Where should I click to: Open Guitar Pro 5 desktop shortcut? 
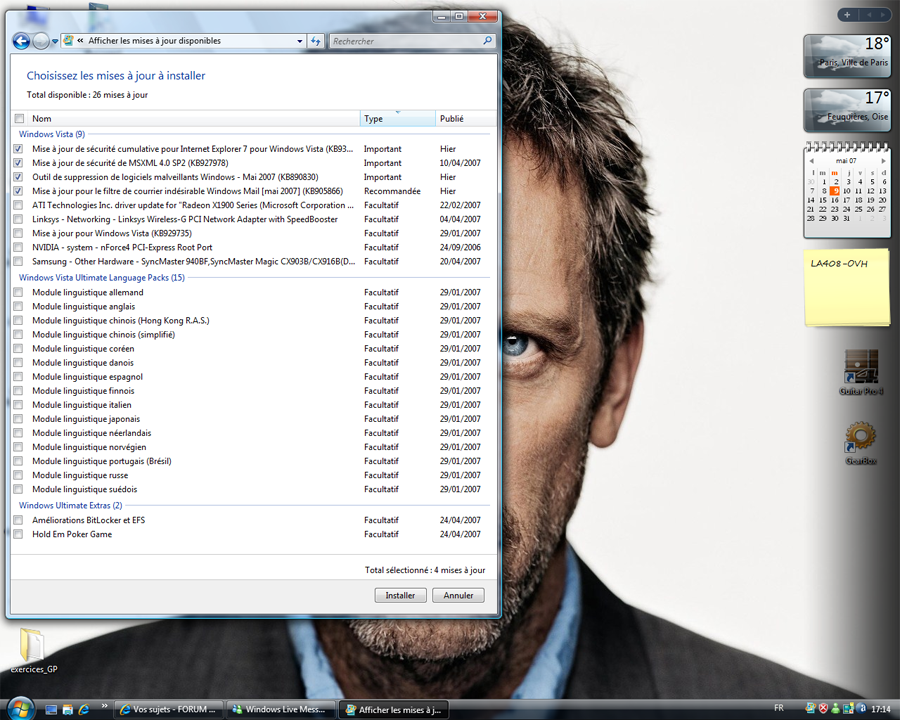tap(860, 368)
